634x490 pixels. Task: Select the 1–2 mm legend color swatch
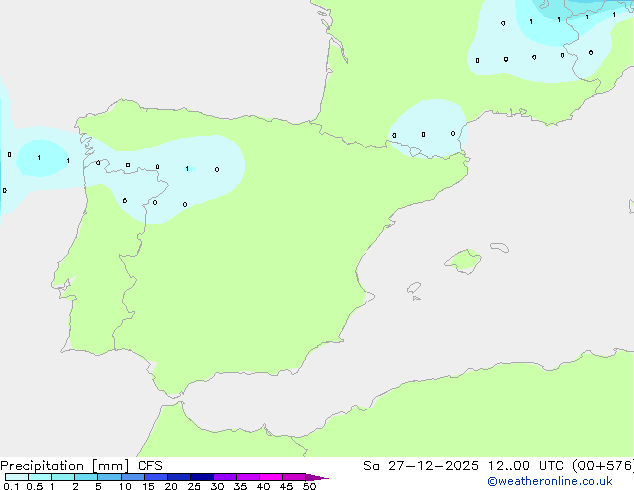tap(63, 477)
